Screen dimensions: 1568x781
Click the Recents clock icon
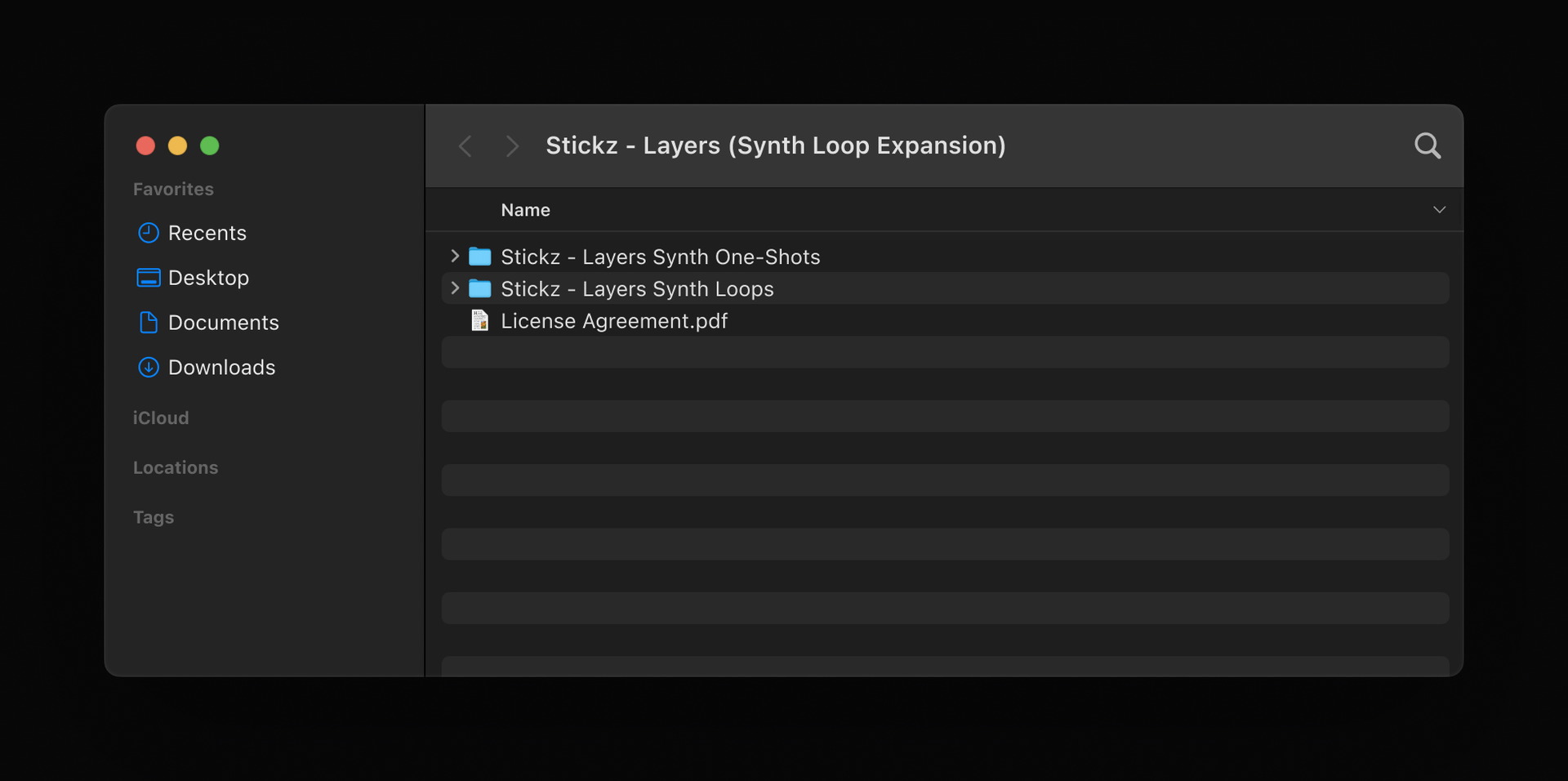(x=148, y=233)
